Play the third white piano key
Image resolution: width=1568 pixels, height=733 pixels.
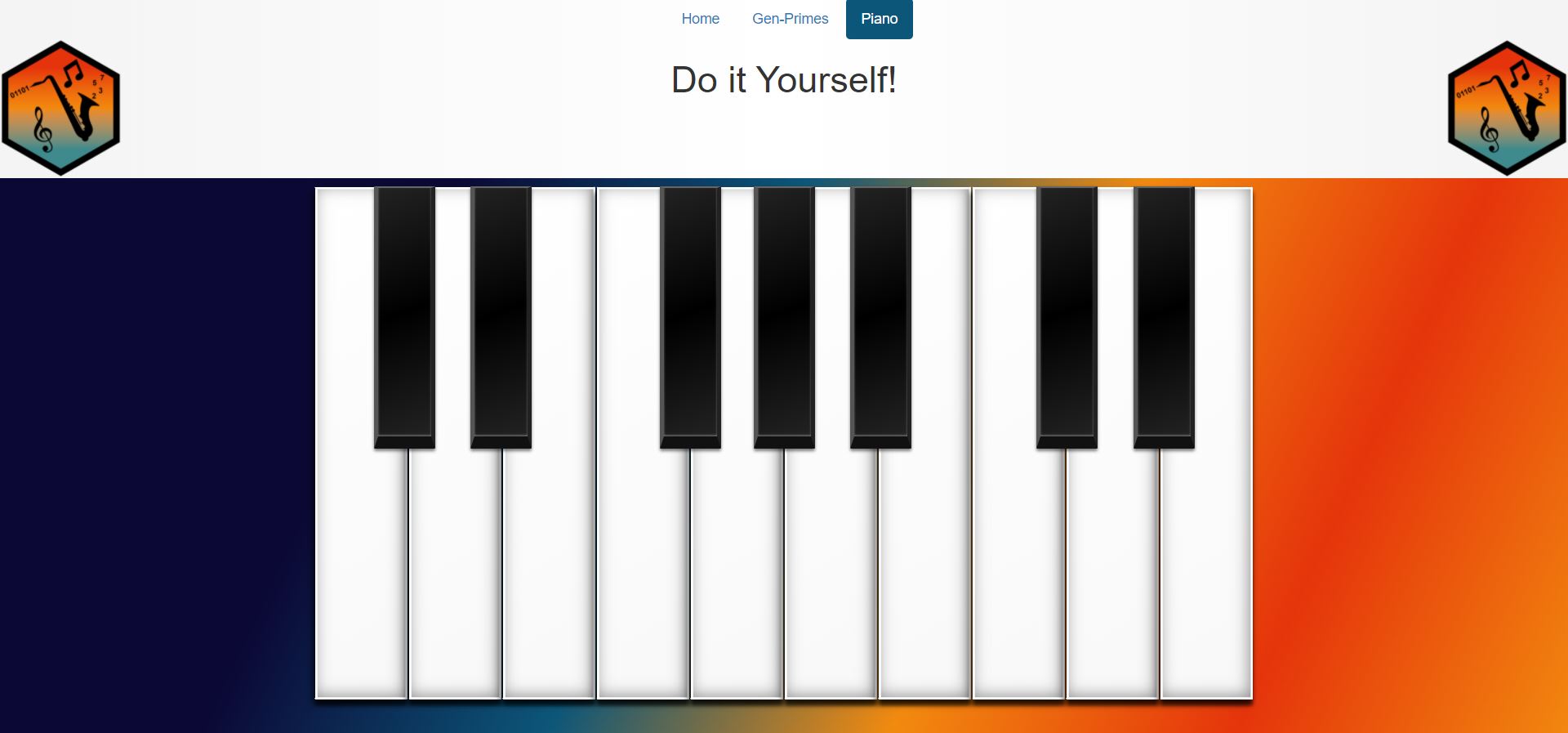pos(549,572)
